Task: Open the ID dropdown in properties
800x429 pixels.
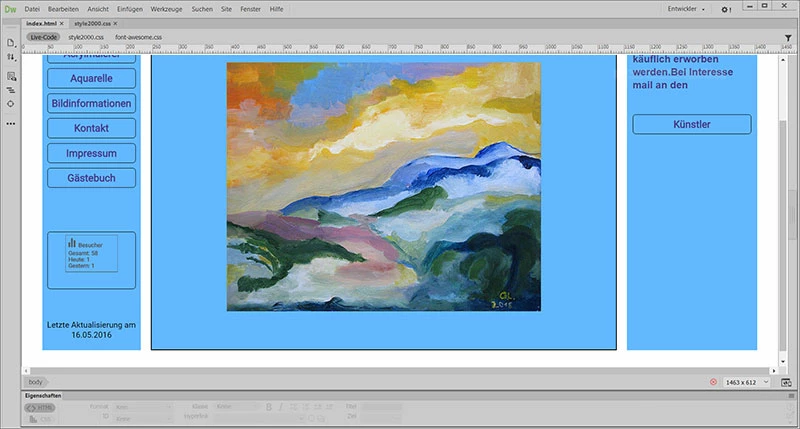Action: coord(143,419)
